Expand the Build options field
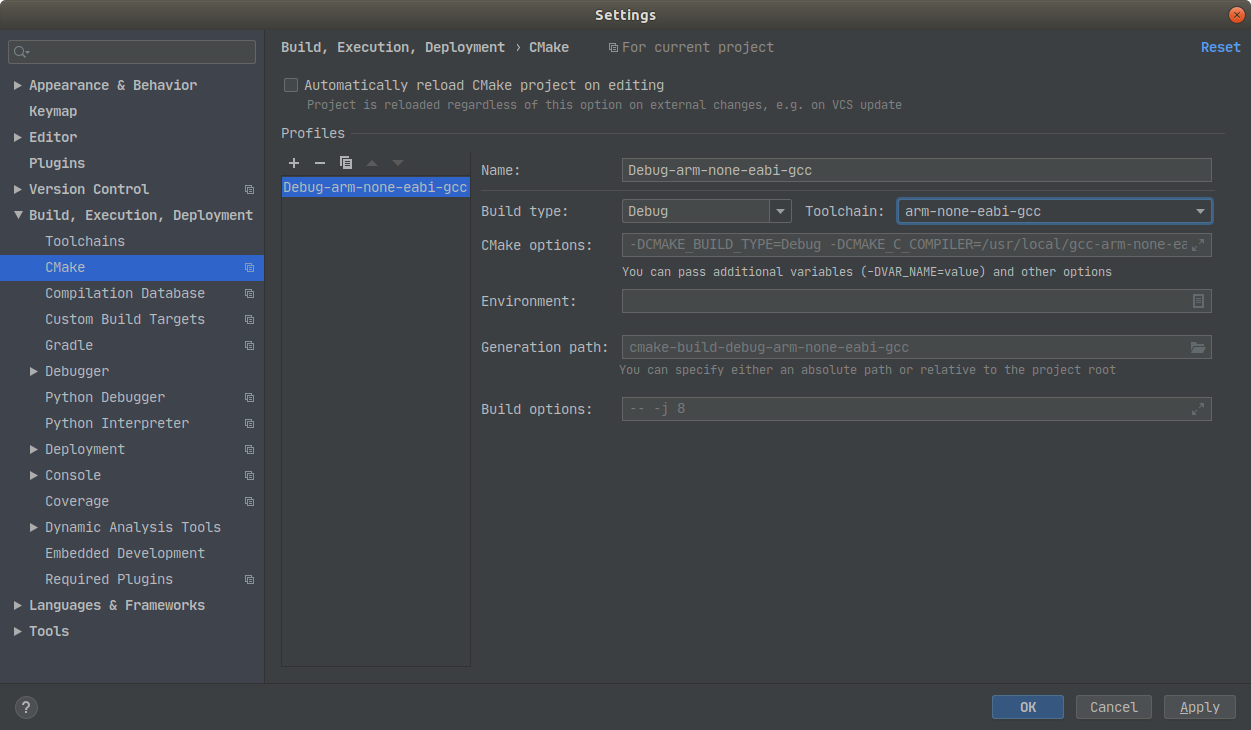The height and width of the screenshot is (730, 1251). [x=1198, y=409]
